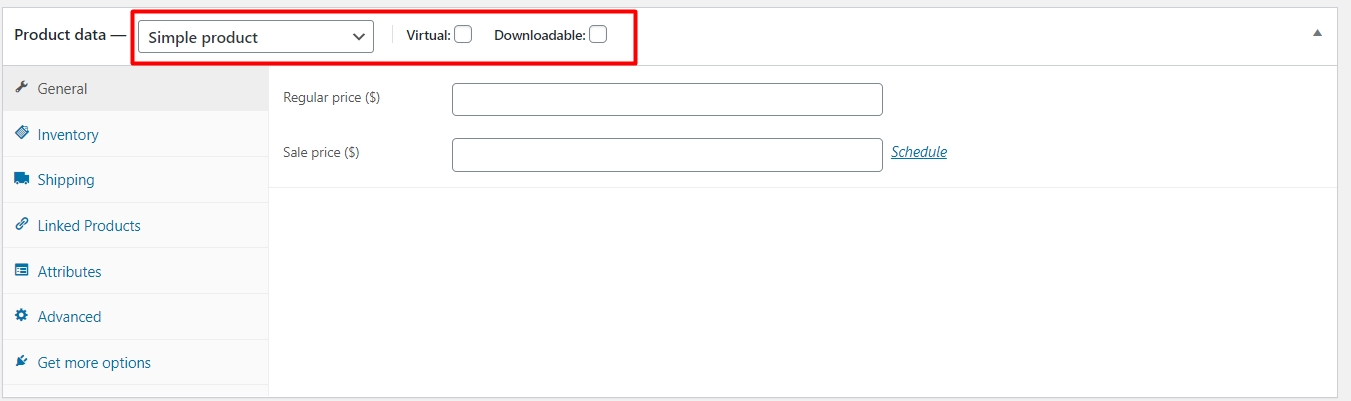Screen dimensions: 1351x401
Task: Open the Simple product type dropdown
Action: (256, 37)
